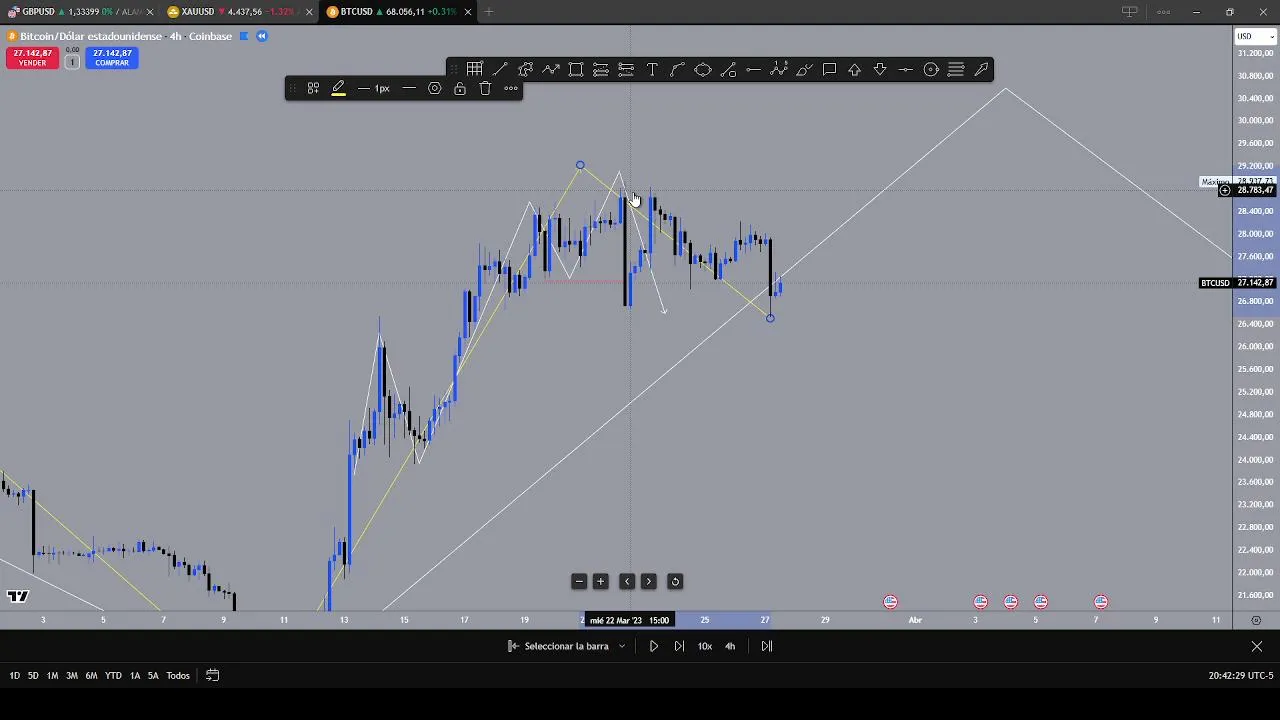Image resolution: width=1280 pixels, height=720 pixels.
Task: Reset the chart view
Action: point(675,581)
